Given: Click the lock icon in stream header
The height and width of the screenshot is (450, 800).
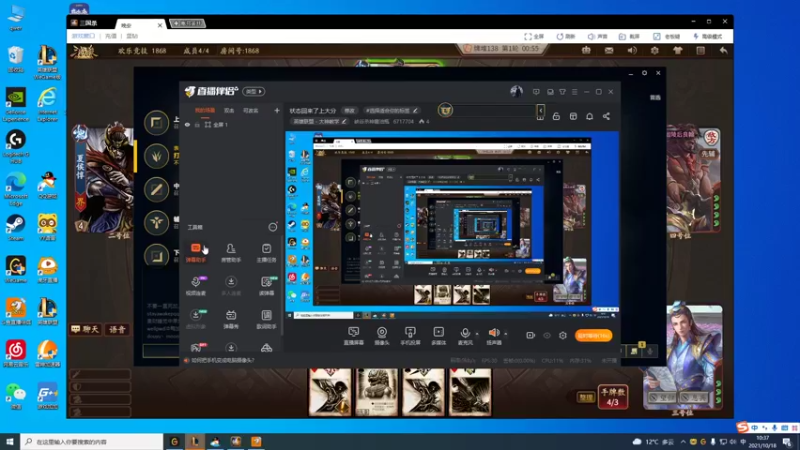Looking at the screenshot, I should coord(556,116).
